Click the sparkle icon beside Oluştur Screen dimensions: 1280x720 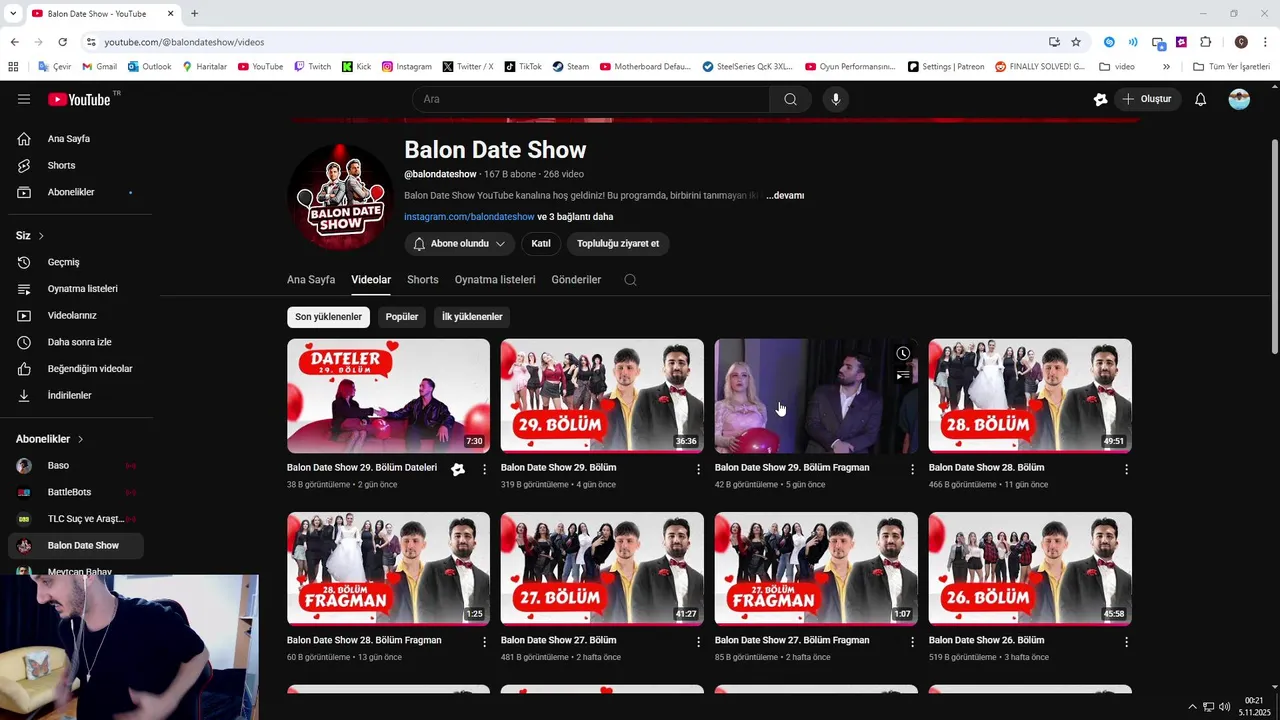click(x=1101, y=99)
